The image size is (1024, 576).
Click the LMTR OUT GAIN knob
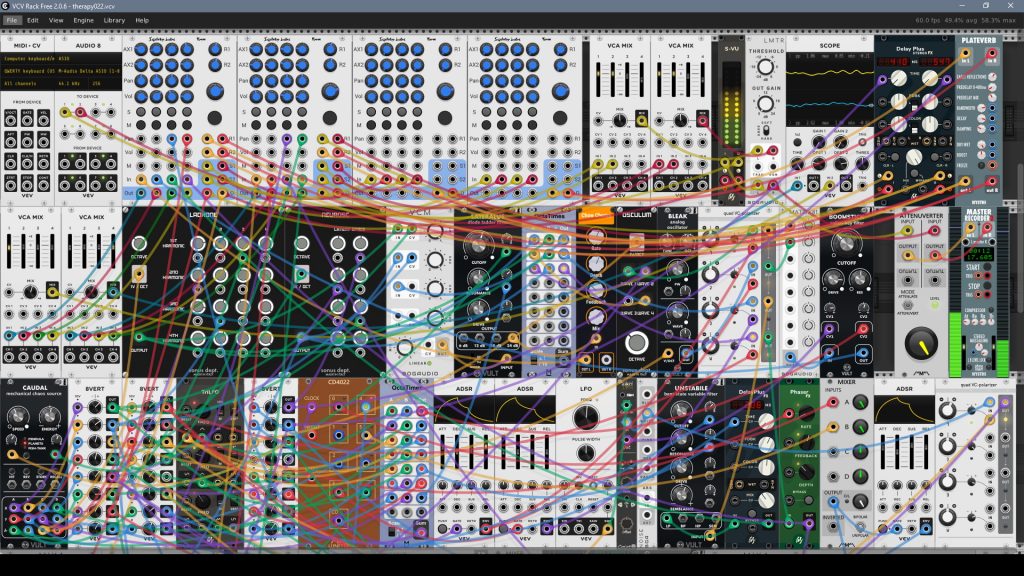(765, 103)
